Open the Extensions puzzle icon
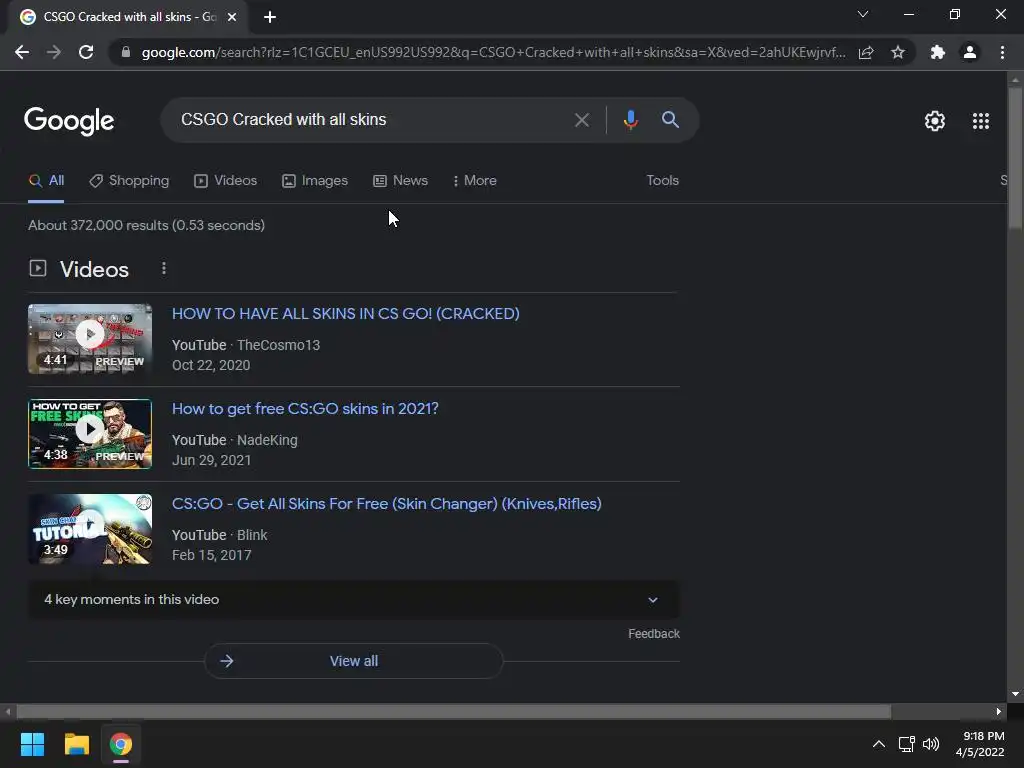The height and width of the screenshot is (768, 1024). (938, 52)
